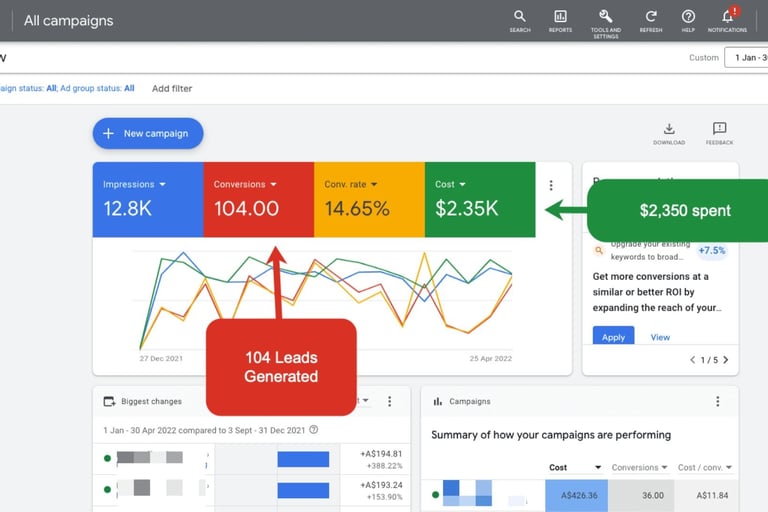Click the New campaign button
The width and height of the screenshot is (768, 512).
148,133
